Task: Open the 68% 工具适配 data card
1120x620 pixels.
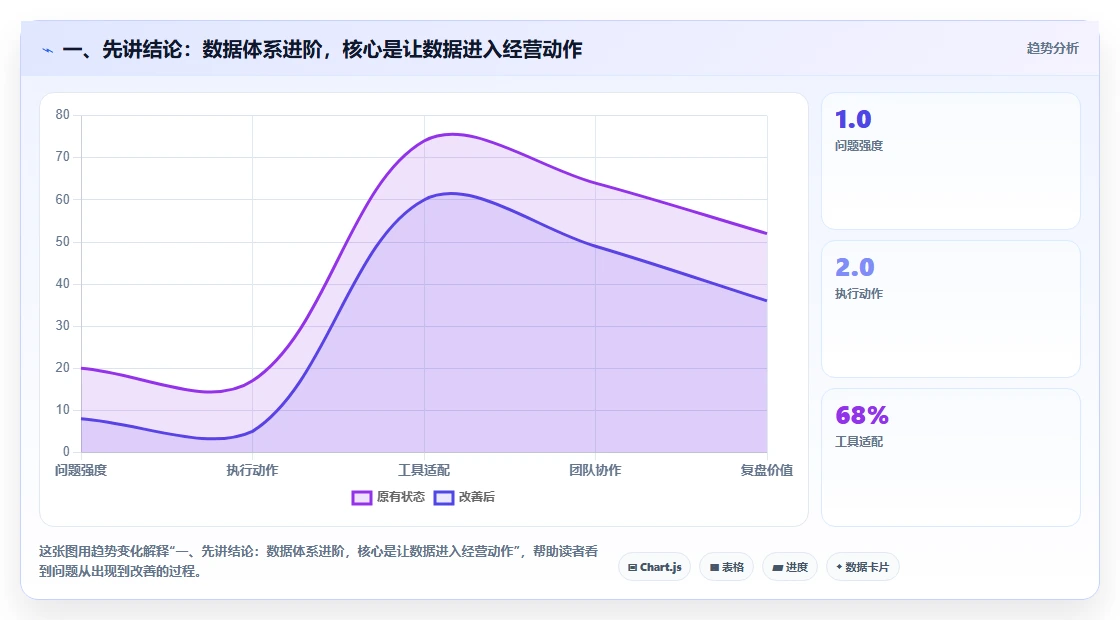Action: coord(951,457)
